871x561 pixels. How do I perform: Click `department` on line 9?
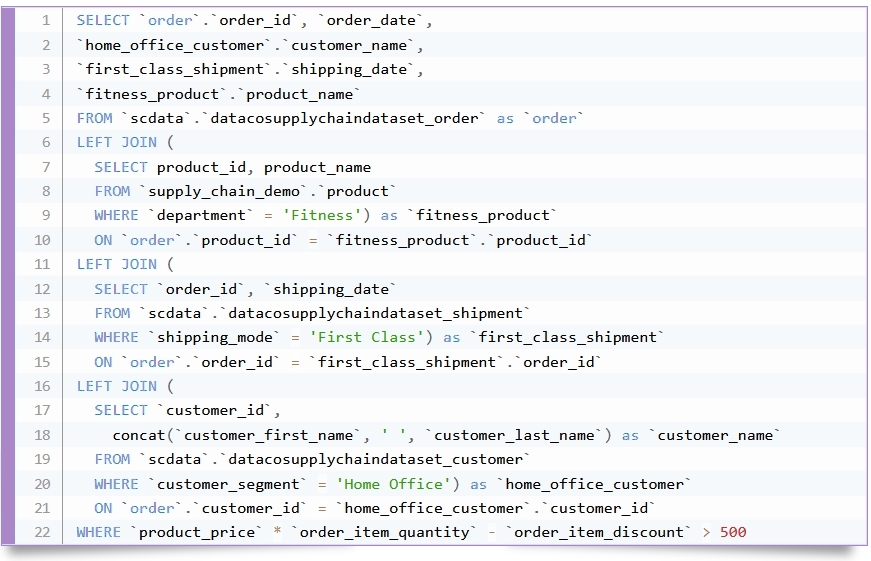click(201, 216)
